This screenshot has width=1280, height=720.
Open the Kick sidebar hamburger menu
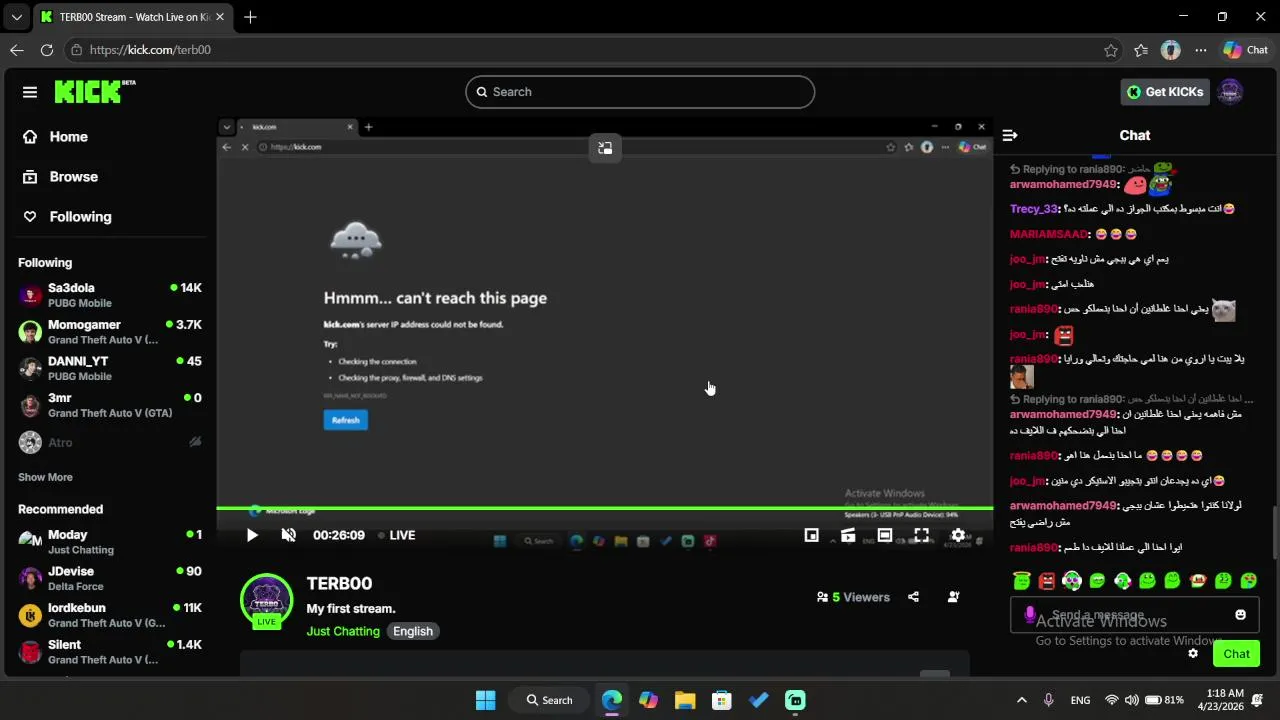(30, 92)
